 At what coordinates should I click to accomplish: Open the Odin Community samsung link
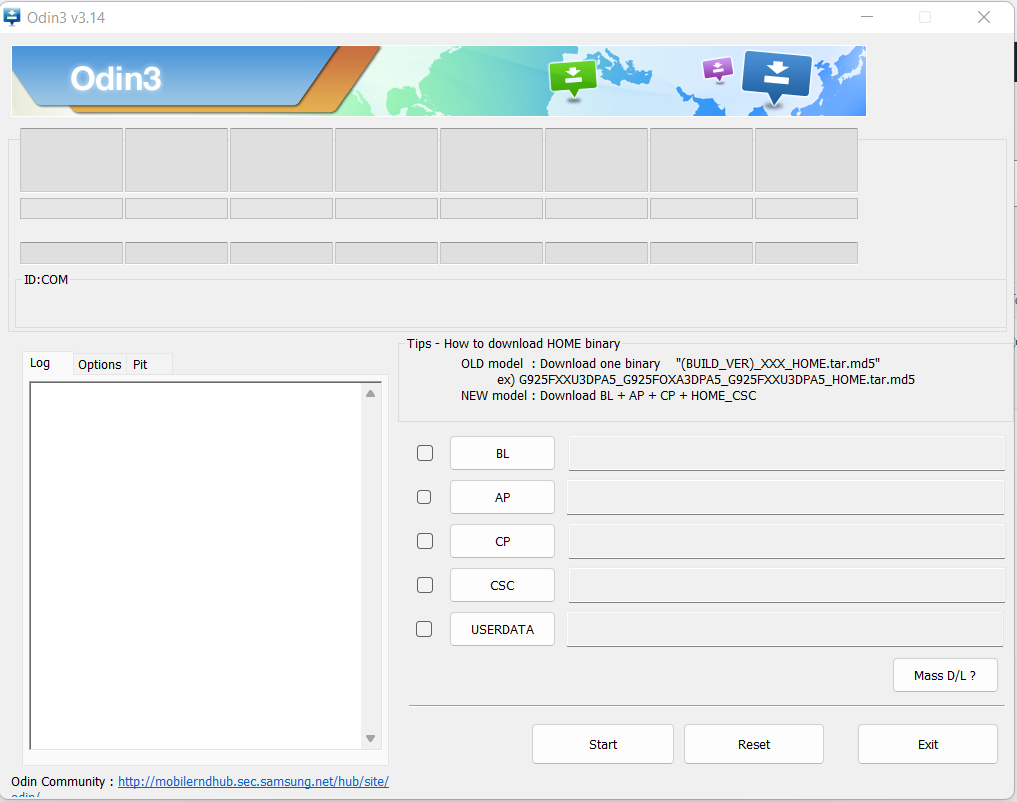(253, 781)
